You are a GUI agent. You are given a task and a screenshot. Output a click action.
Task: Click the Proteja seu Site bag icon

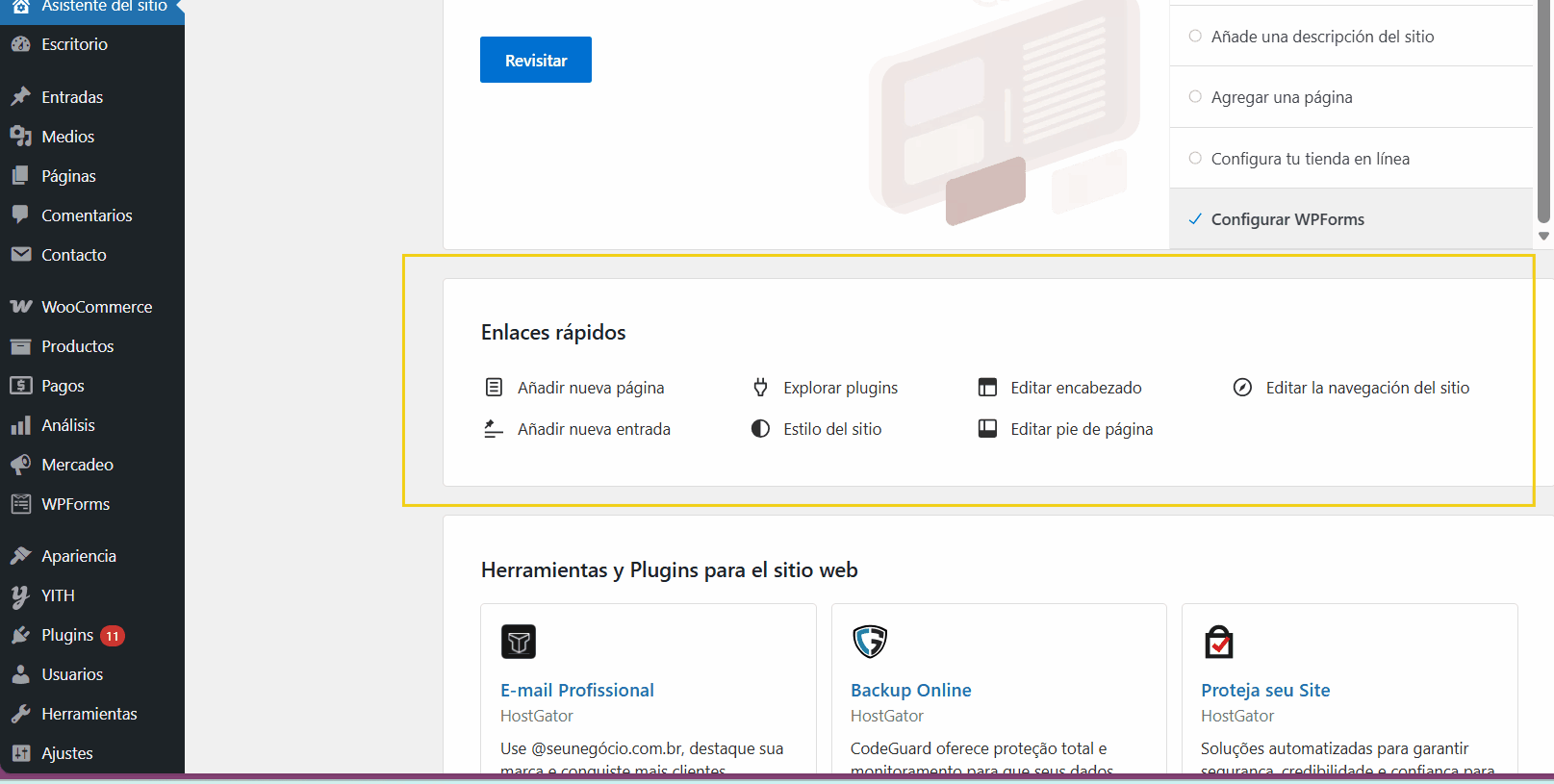click(1219, 642)
